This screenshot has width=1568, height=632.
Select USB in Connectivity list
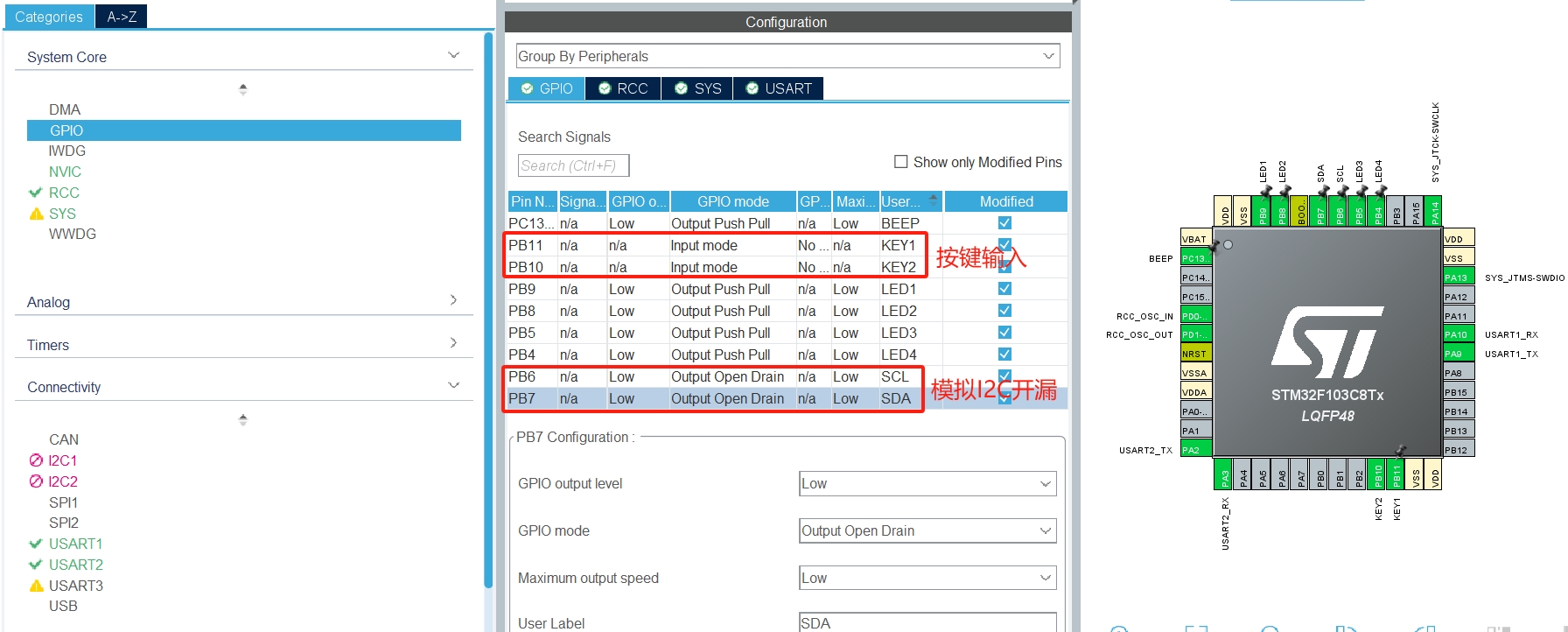pos(63,606)
